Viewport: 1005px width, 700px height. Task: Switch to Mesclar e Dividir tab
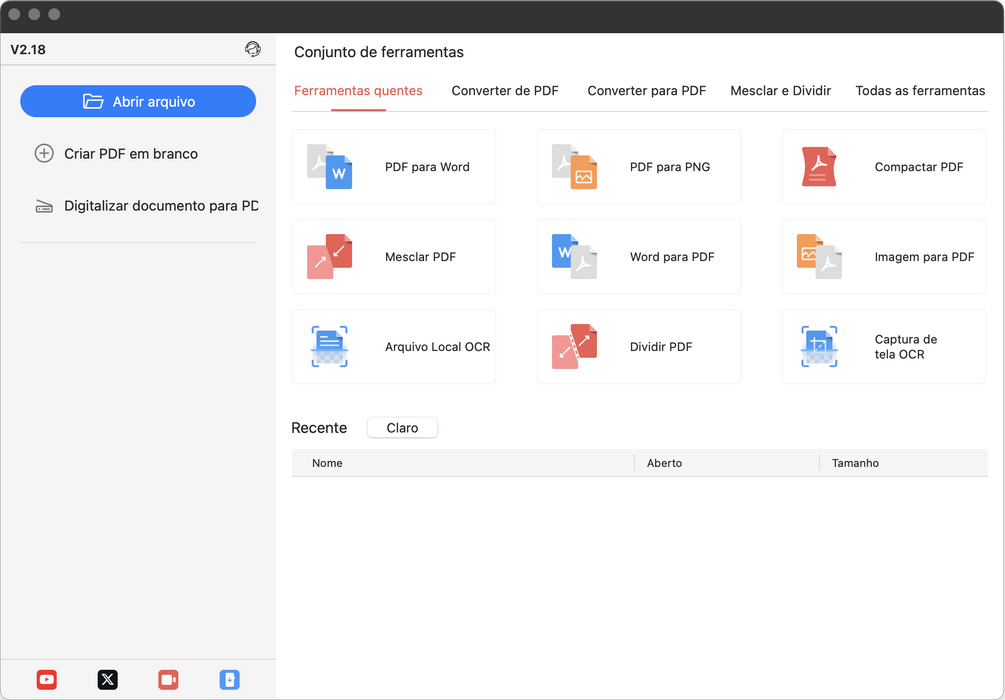point(780,90)
